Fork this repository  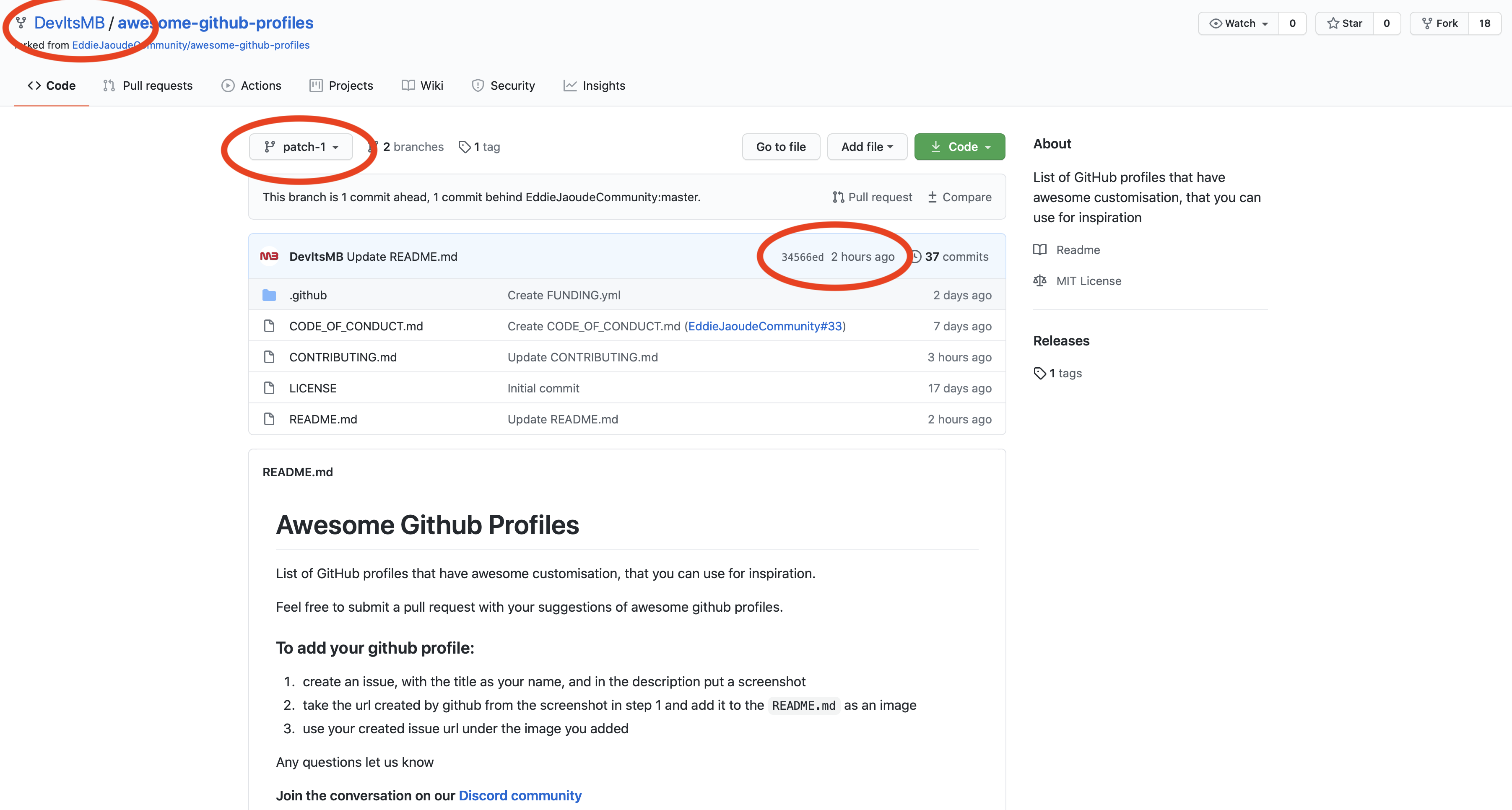point(1440,23)
